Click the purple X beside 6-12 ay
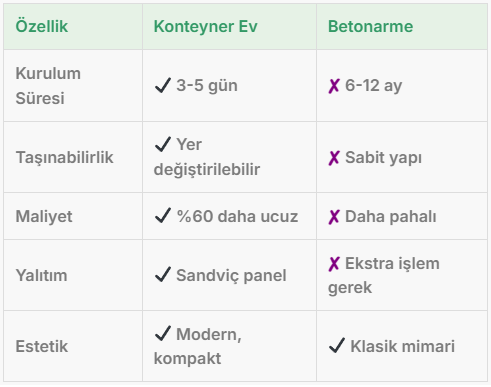Image resolution: width=491 pixels, height=387 pixels. click(x=334, y=86)
